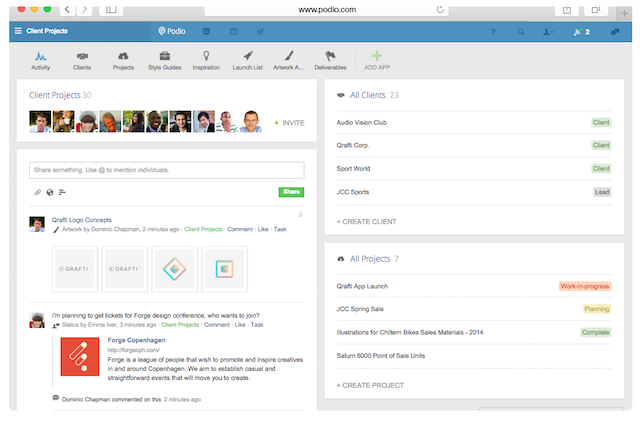640x421 pixels.
Task: Click the Forge red logo image
Action: point(80,356)
